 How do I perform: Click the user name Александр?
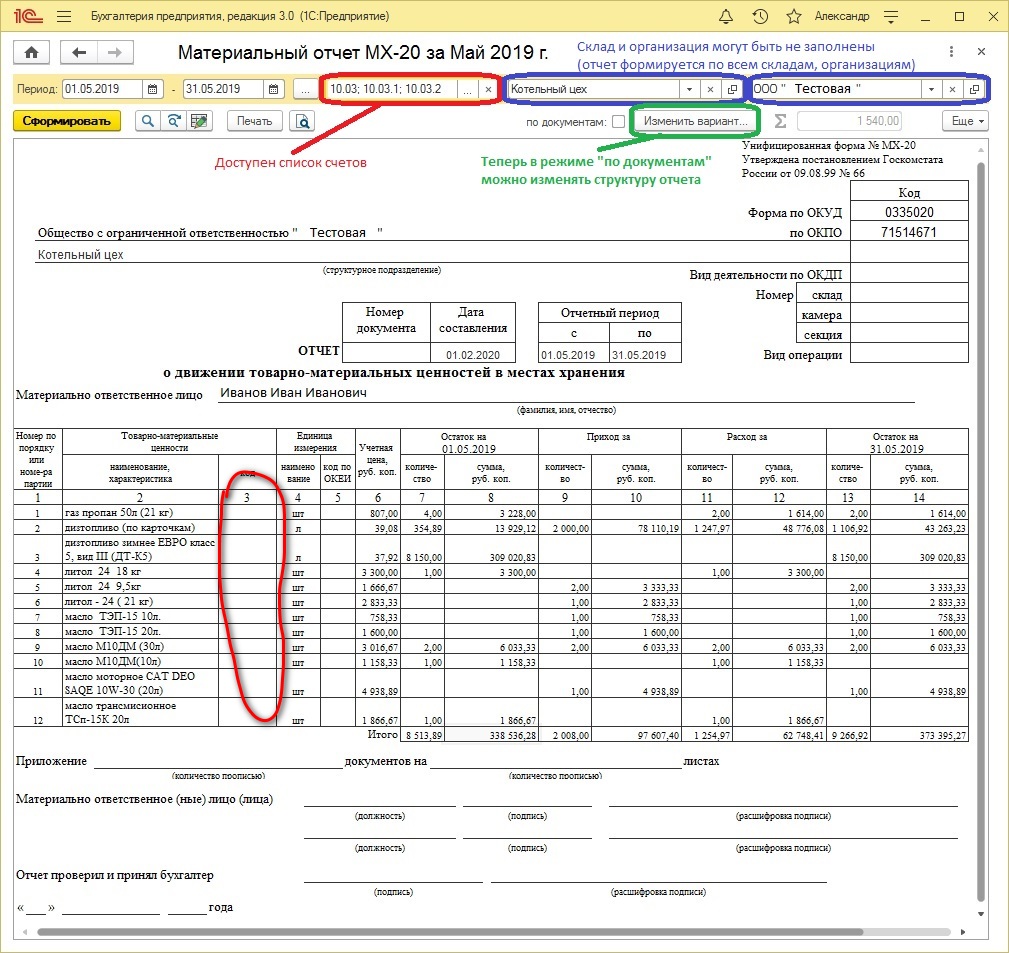(x=842, y=17)
